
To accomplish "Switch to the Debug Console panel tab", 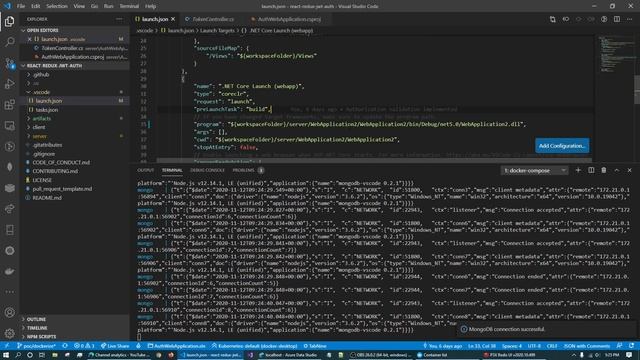I will point(207,170).
